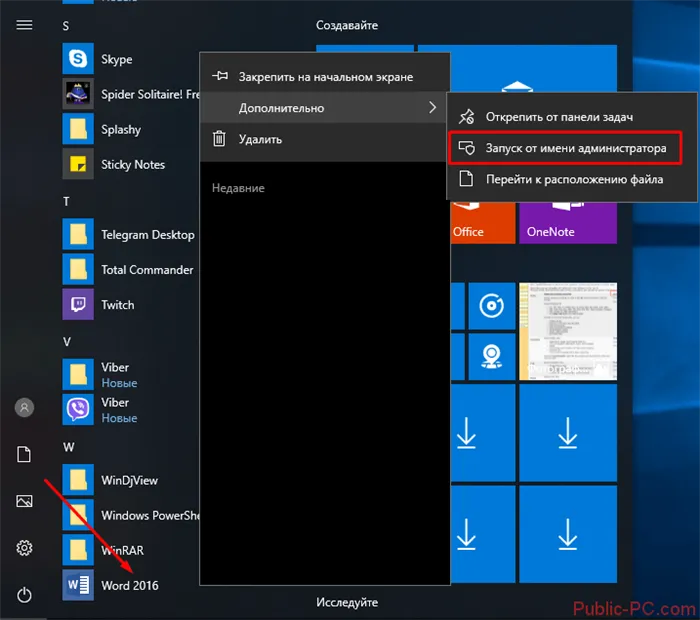Click the Spider Solitaire app icon
700x620 pixels.
(x=78, y=94)
